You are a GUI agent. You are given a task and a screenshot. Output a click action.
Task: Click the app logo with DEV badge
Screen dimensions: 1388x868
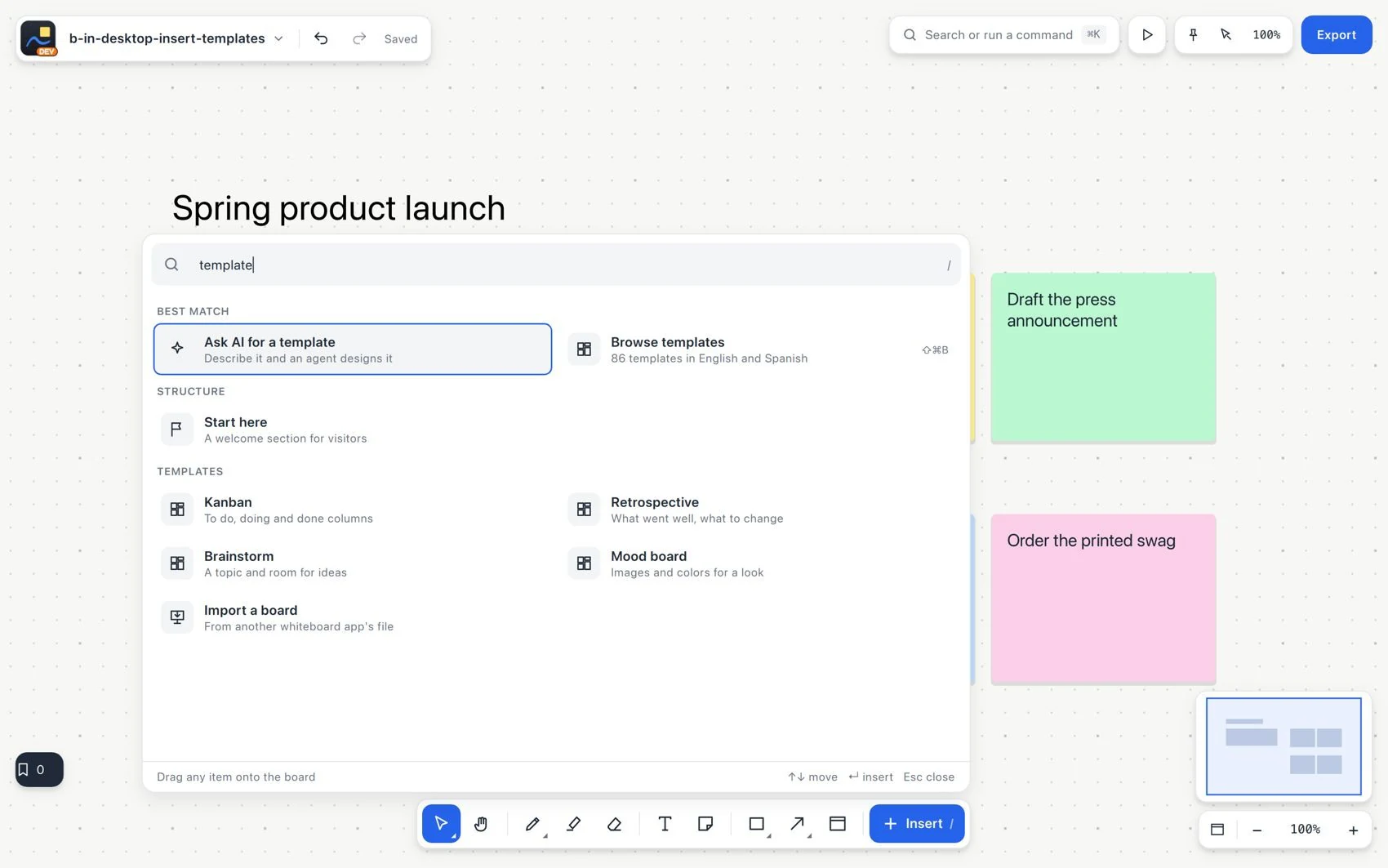pyautogui.click(x=38, y=38)
